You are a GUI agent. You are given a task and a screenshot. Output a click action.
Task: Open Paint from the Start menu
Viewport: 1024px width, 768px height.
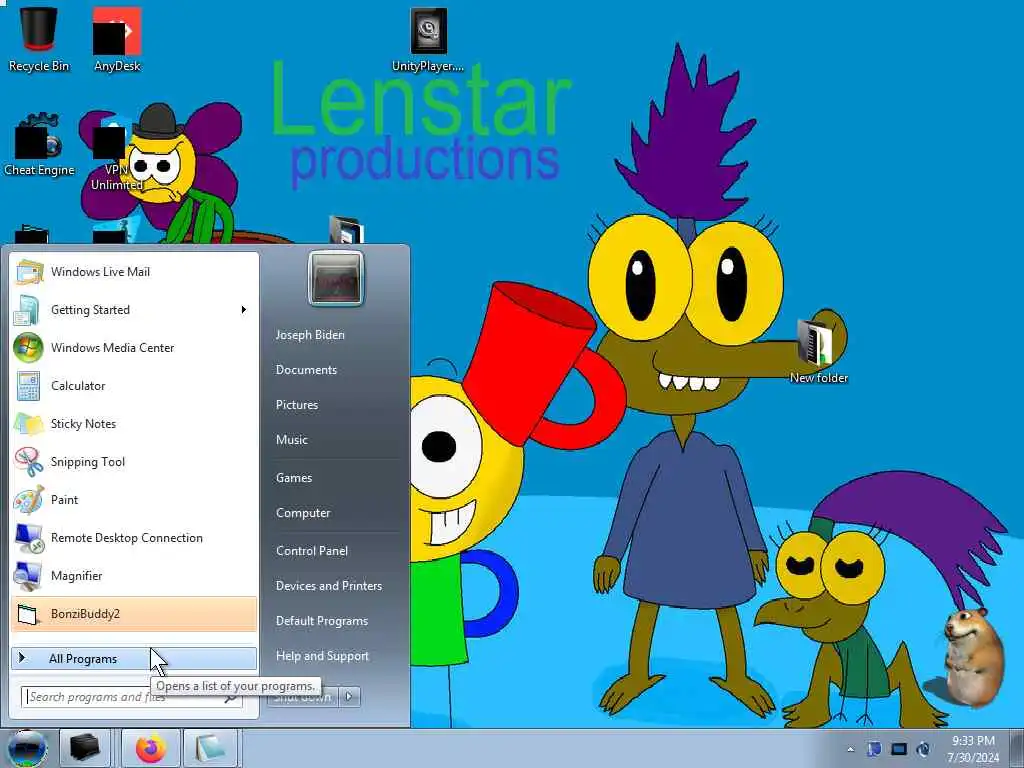(x=134, y=500)
